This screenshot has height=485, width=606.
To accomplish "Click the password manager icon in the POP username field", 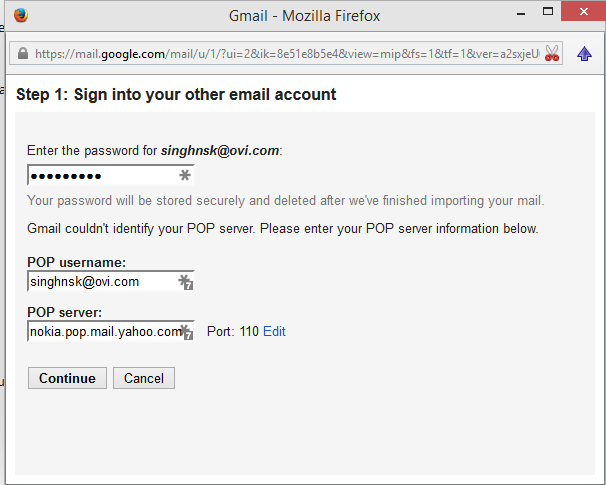I will pyautogui.click(x=186, y=282).
